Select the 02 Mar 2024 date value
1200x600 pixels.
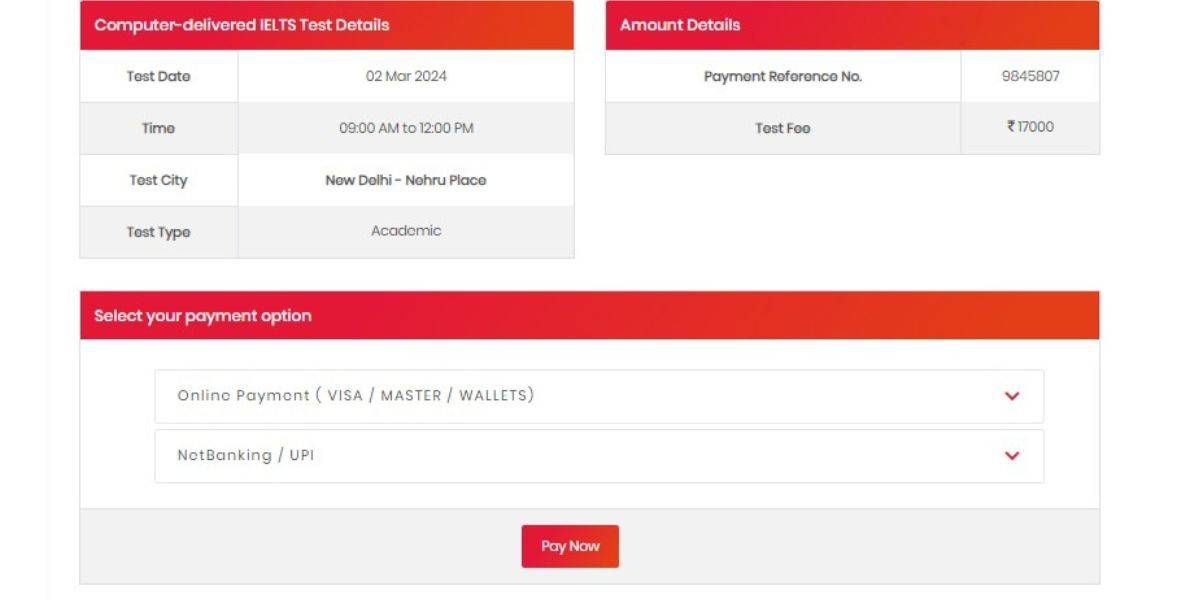click(405, 76)
